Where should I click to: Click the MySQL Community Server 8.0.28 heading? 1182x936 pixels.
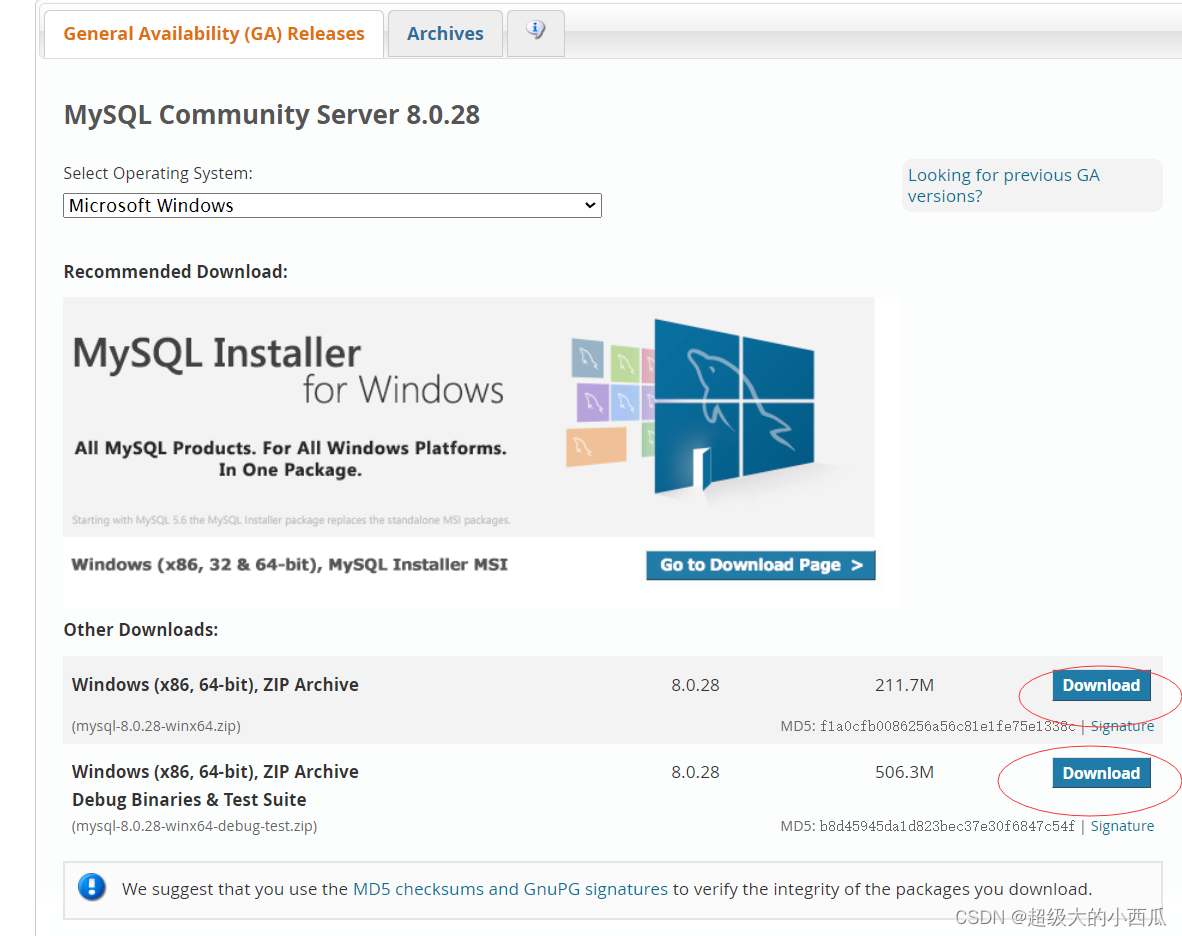point(272,115)
